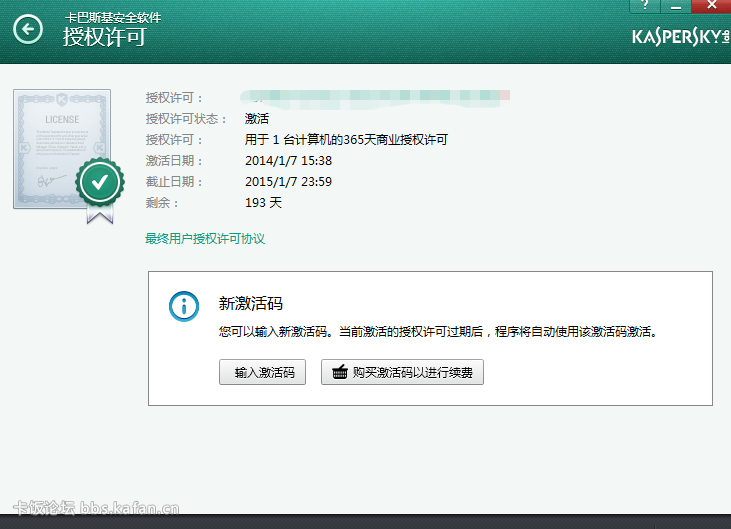Go back with the circular arrow icon
731x529 pixels.
[x=28, y=29]
